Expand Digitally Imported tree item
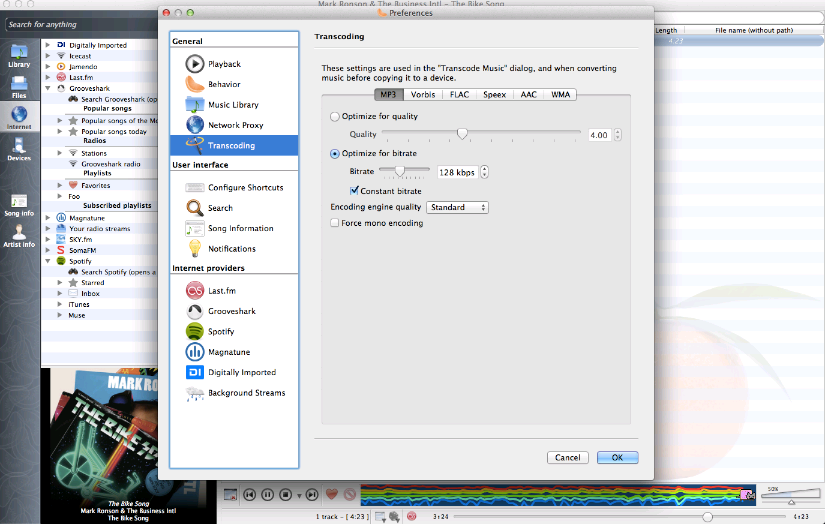Viewport: 825px width, 526px height. click(x=48, y=45)
